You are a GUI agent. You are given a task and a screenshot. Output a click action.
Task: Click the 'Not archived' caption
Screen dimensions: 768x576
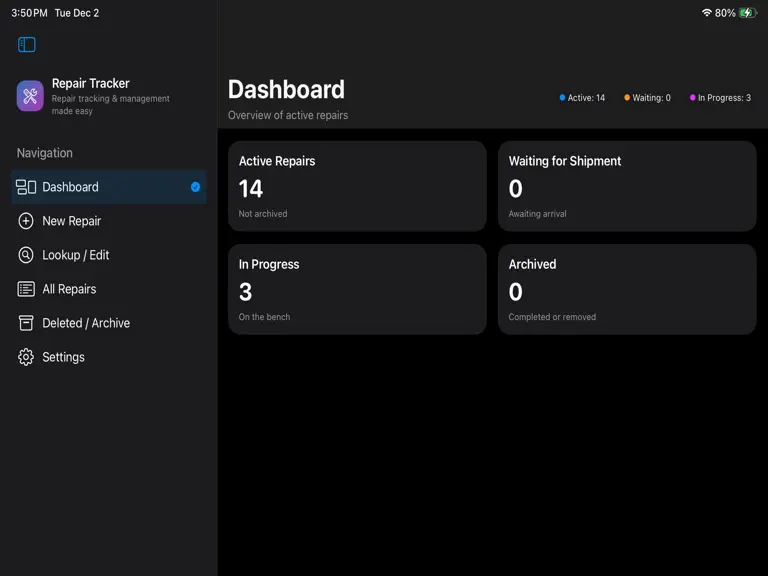pos(263,214)
